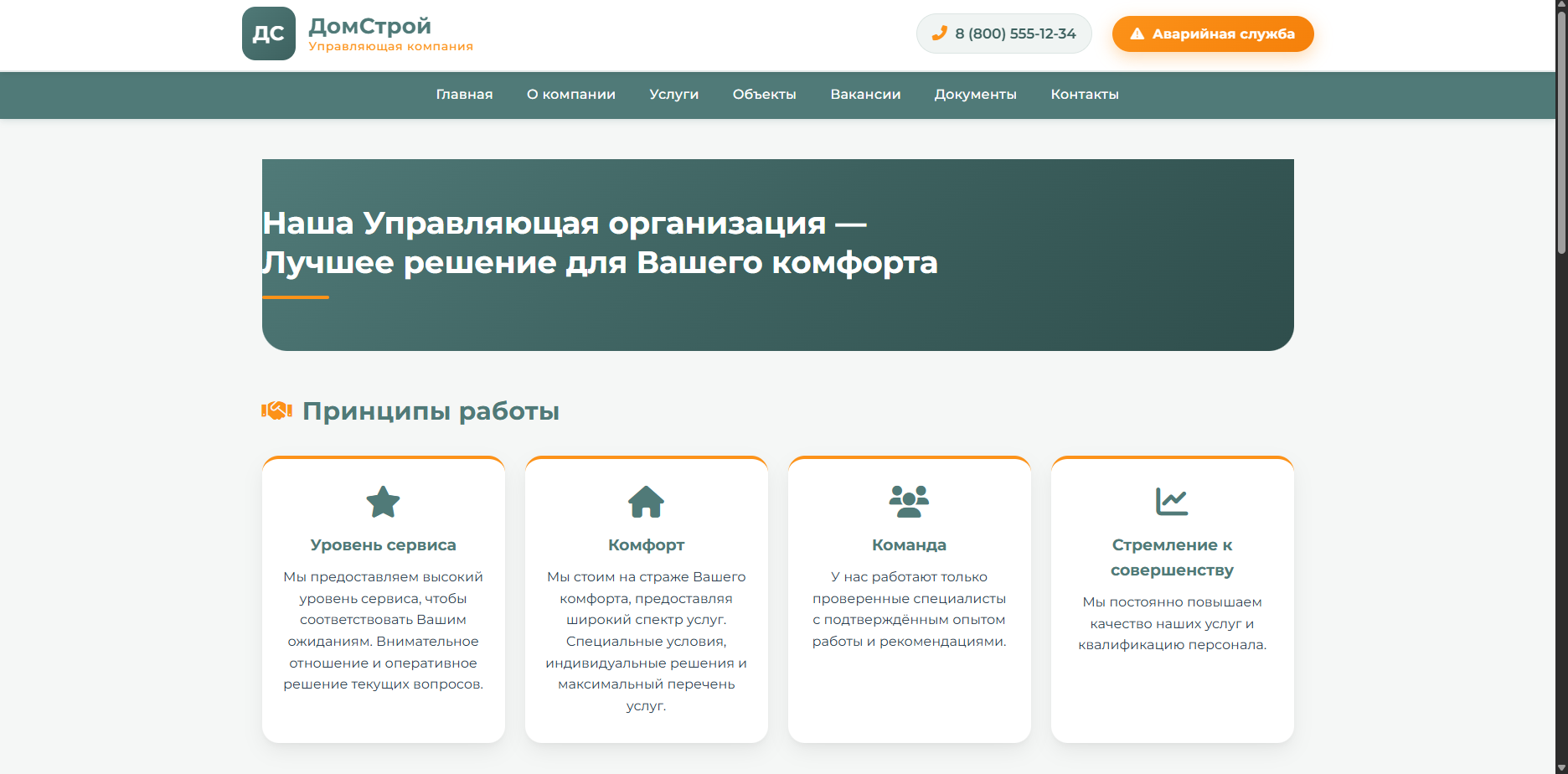Screen dimensions: 1568x774
Task: Click the text Мы стоим на страже Вашего комфорта
Action: [x=646, y=642]
